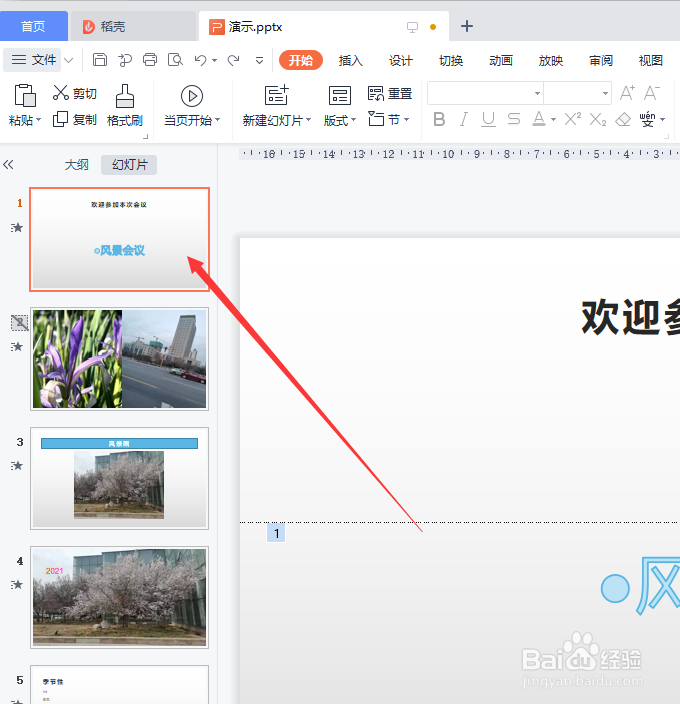680x704 pixels.
Task: Open the Transitions ribbon tab
Action: point(451,60)
